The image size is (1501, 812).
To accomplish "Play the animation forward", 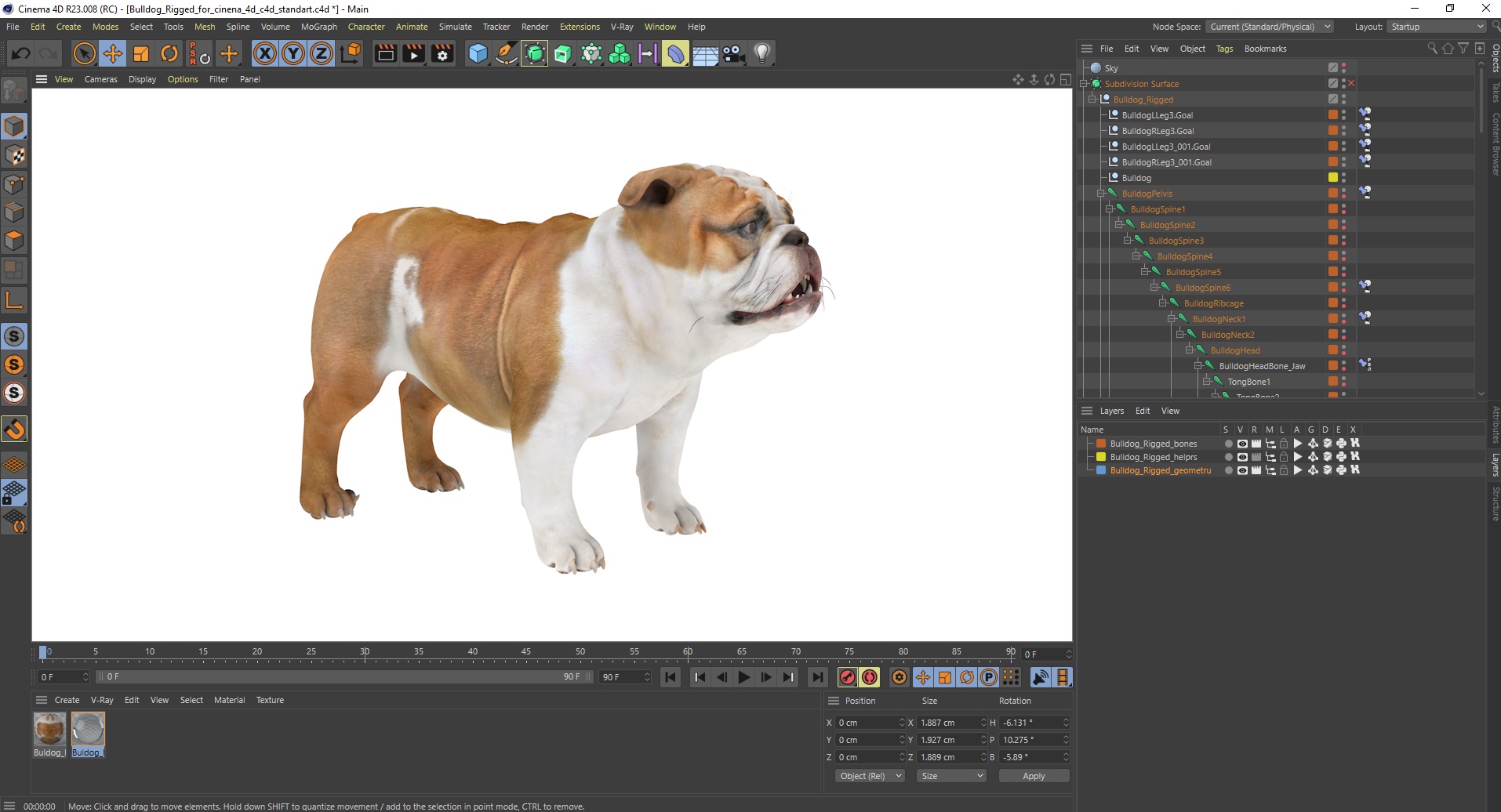I will pos(744,677).
